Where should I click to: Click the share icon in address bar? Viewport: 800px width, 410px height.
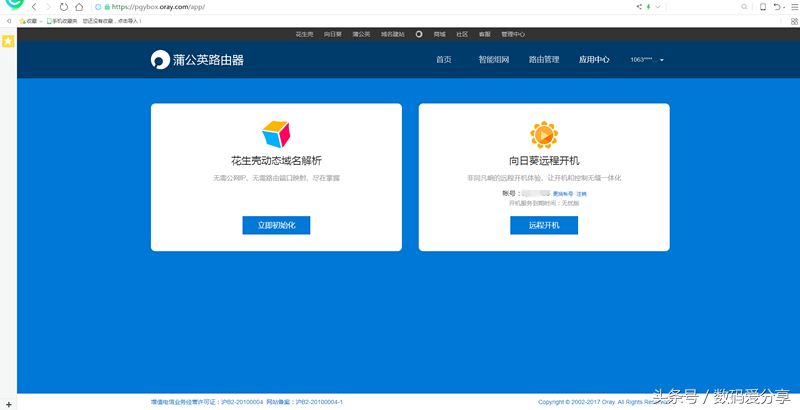(x=639, y=7)
